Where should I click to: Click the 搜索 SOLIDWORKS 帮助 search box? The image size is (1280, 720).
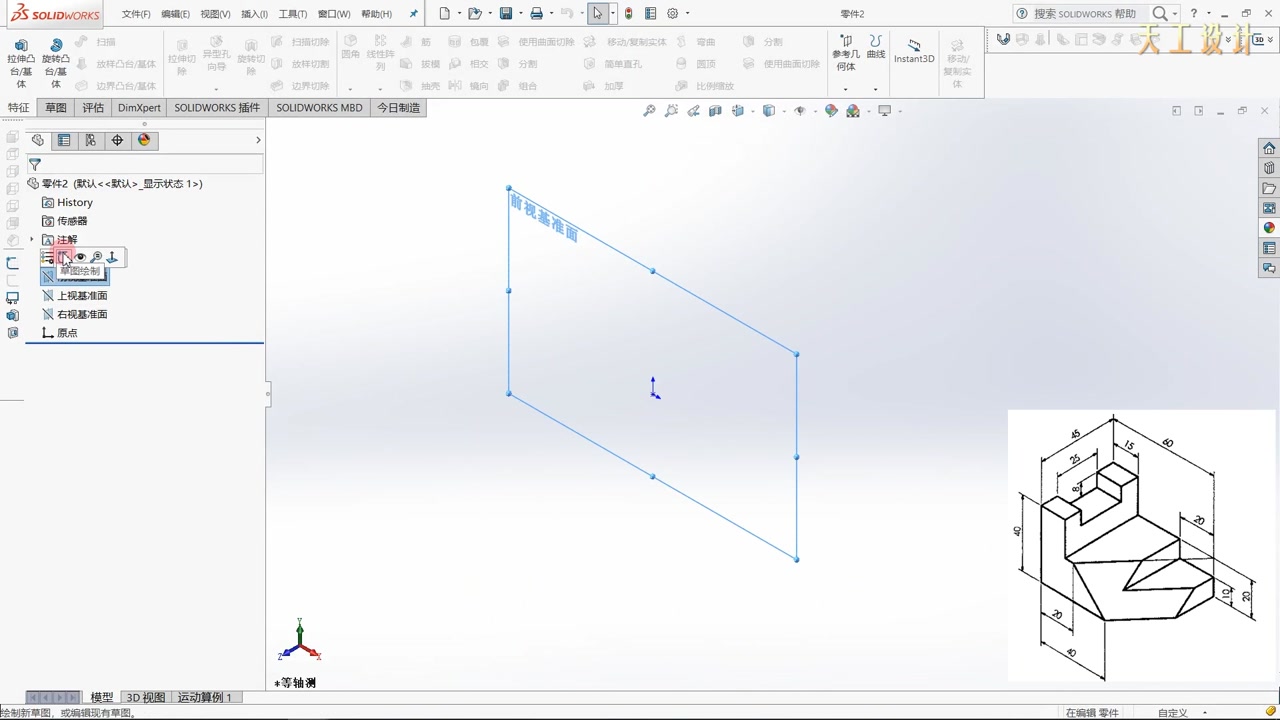click(1085, 14)
